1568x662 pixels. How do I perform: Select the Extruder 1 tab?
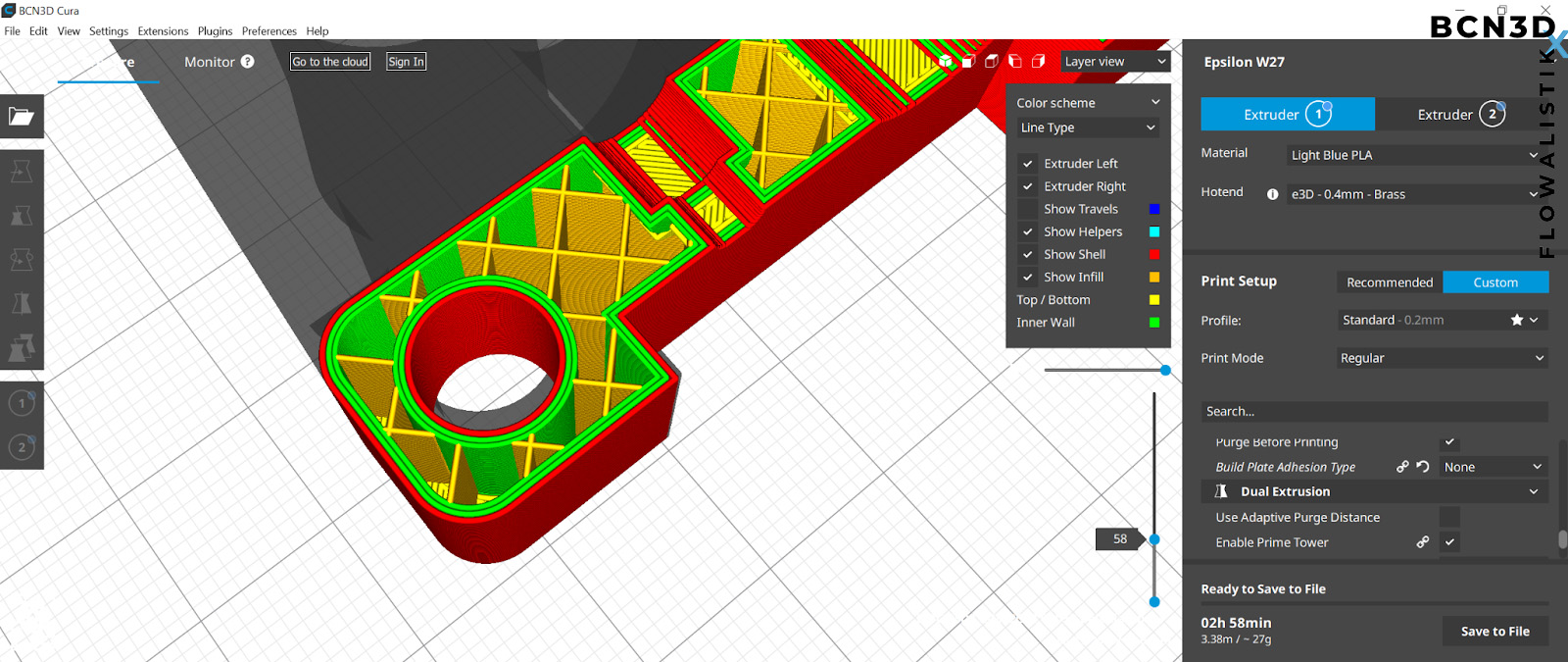tap(1288, 114)
